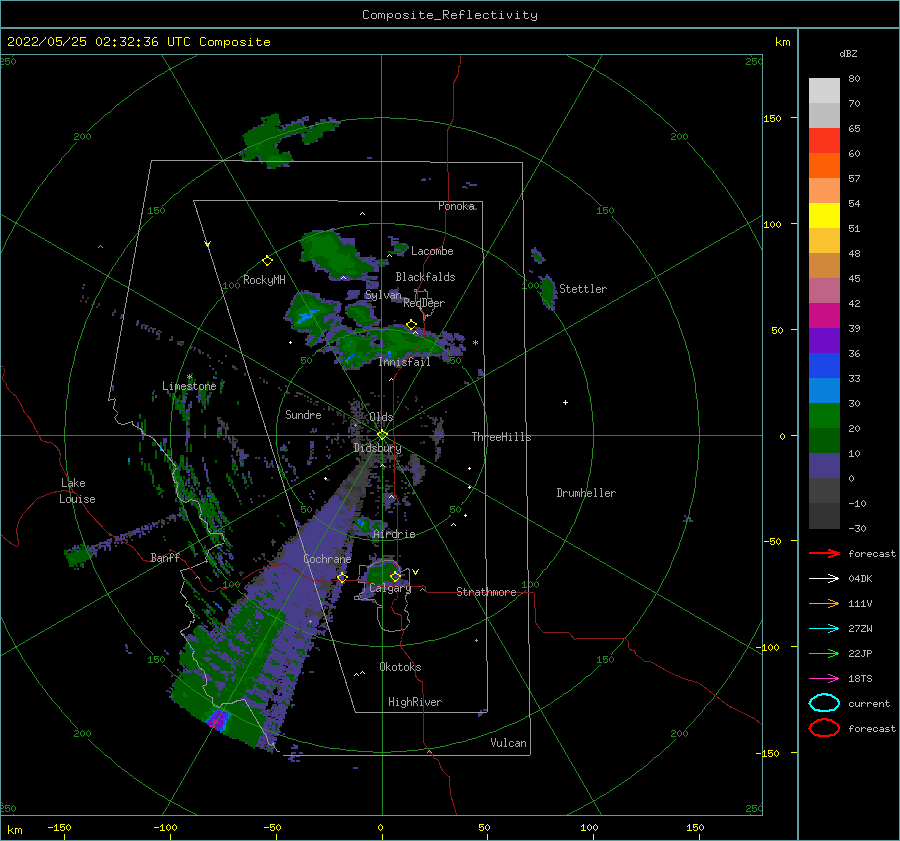This screenshot has height=841, width=900.
Task: Click the blue reflectivity core west of Sylvan
Action: pyautogui.click(x=307, y=316)
